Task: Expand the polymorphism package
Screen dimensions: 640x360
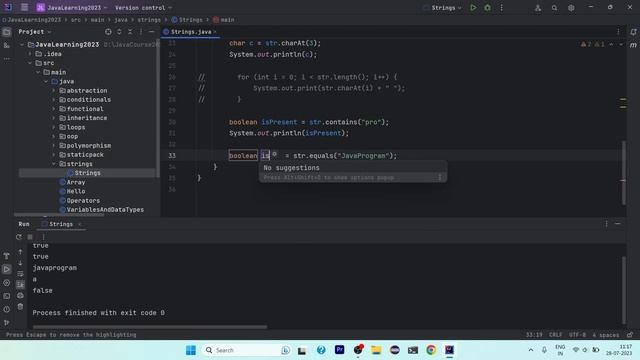Action: (x=53, y=146)
